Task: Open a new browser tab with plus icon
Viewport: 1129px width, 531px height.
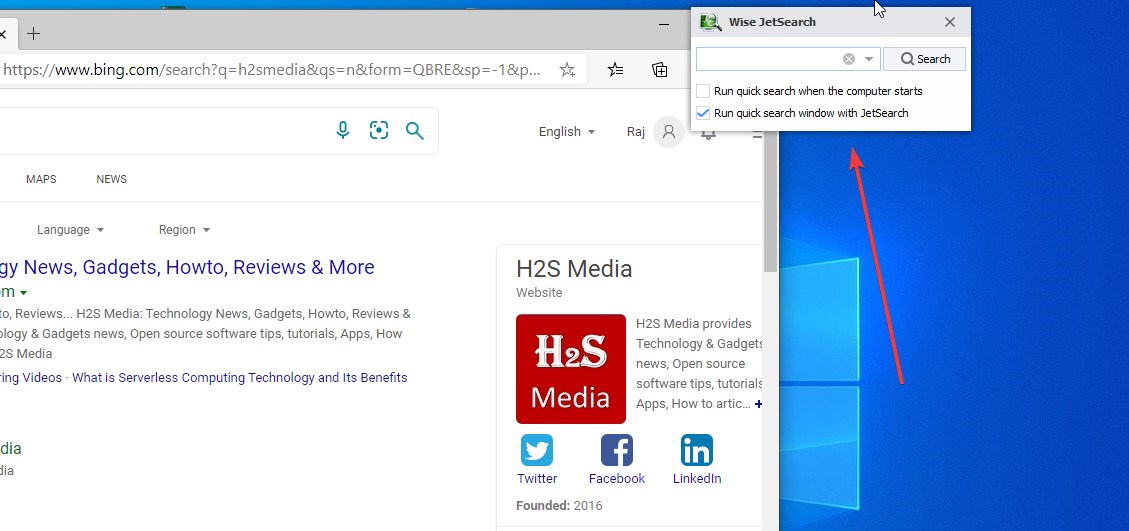Action: 33,33
